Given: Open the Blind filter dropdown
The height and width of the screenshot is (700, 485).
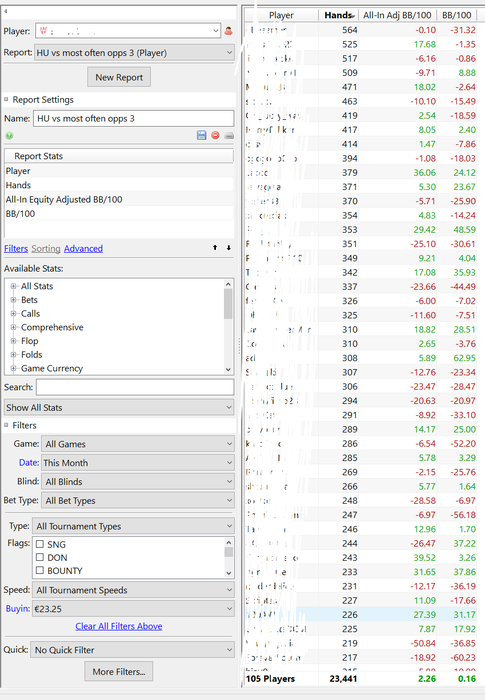Looking at the screenshot, I should 138,482.
